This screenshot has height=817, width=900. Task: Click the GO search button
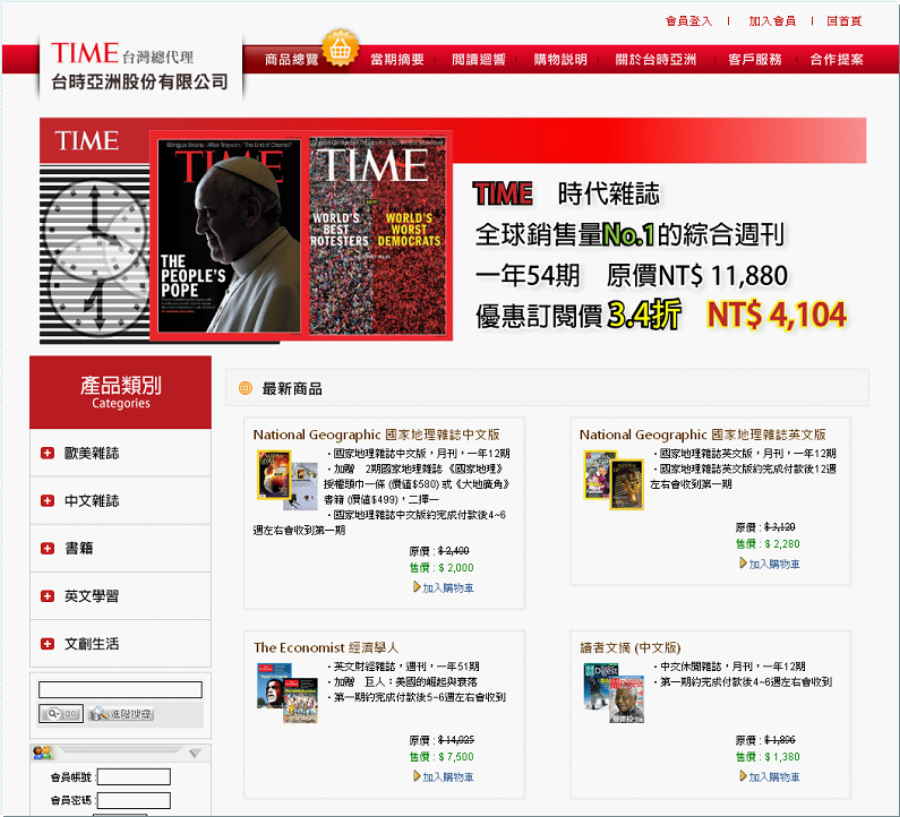point(61,714)
